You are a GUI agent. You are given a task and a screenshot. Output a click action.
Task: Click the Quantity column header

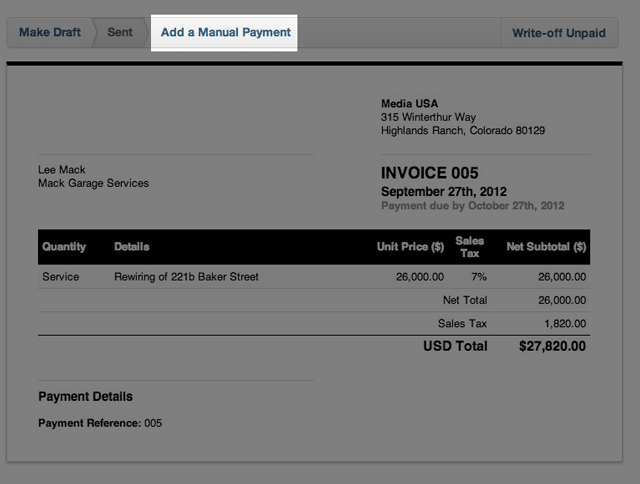pos(64,247)
